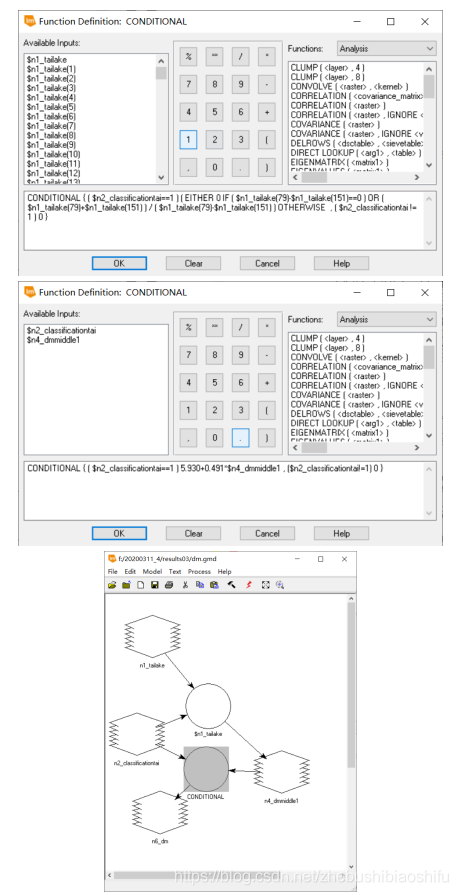Open the Process menu
The height and width of the screenshot is (895, 458).
[199, 571]
